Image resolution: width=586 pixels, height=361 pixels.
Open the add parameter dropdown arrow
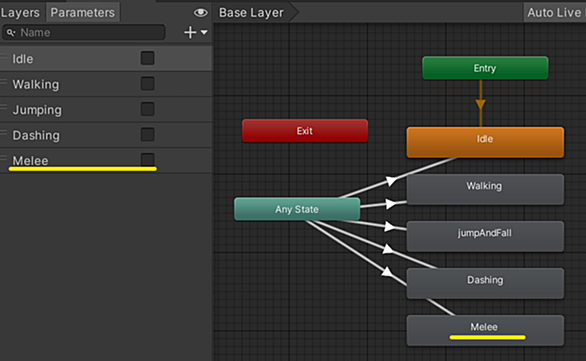click(x=204, y=33)
